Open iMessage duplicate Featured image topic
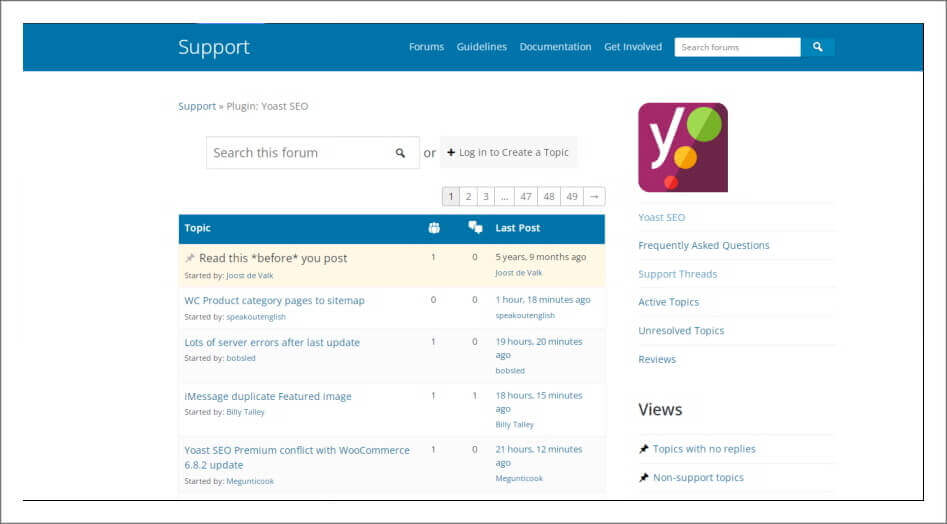Viewport: 947px width, 524px height. click(x=268, y=396)
